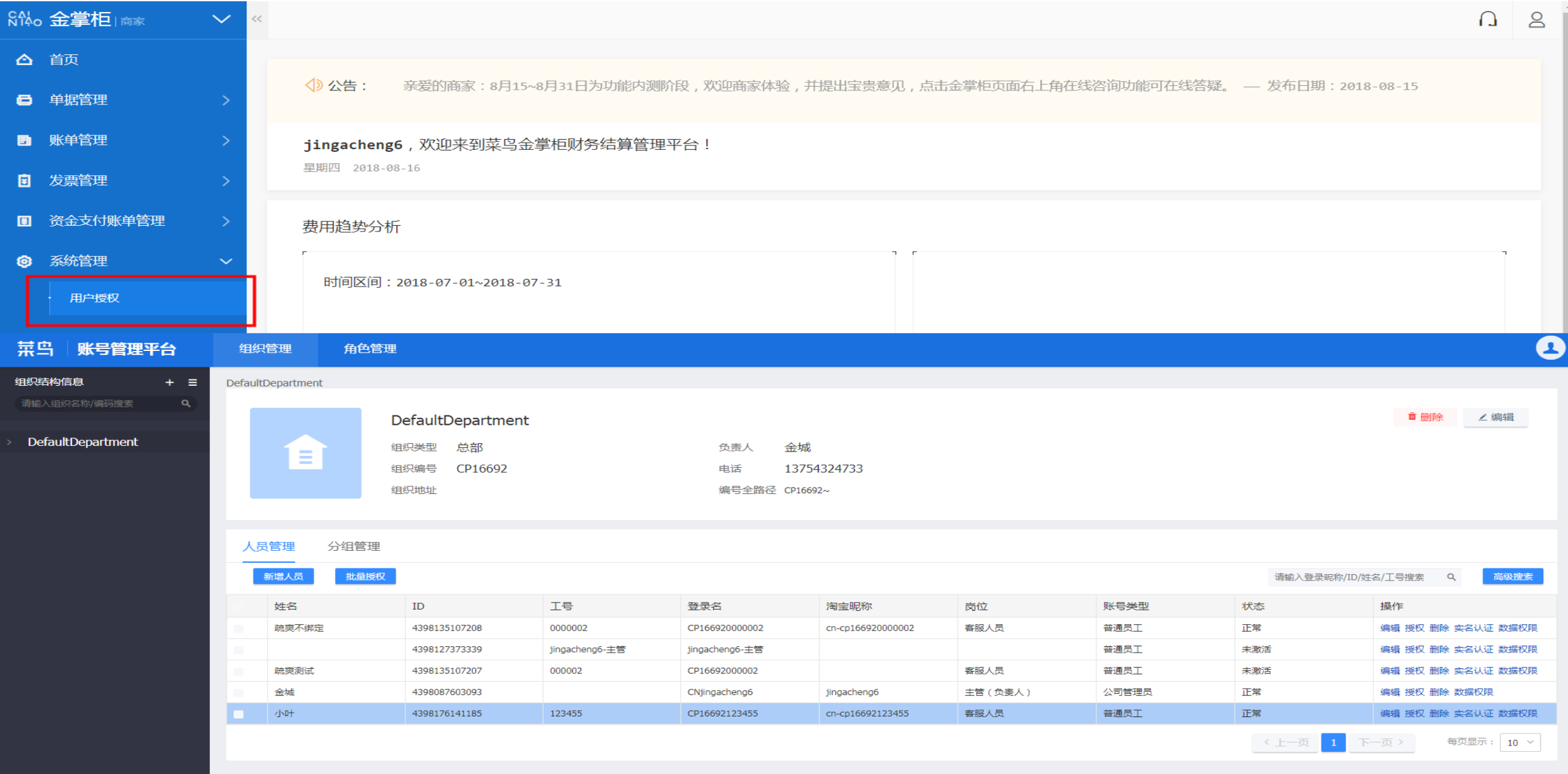This screenshot has width=1568, height=774.
Task: Click the plus icon to add organization
Action: [169, 382]
